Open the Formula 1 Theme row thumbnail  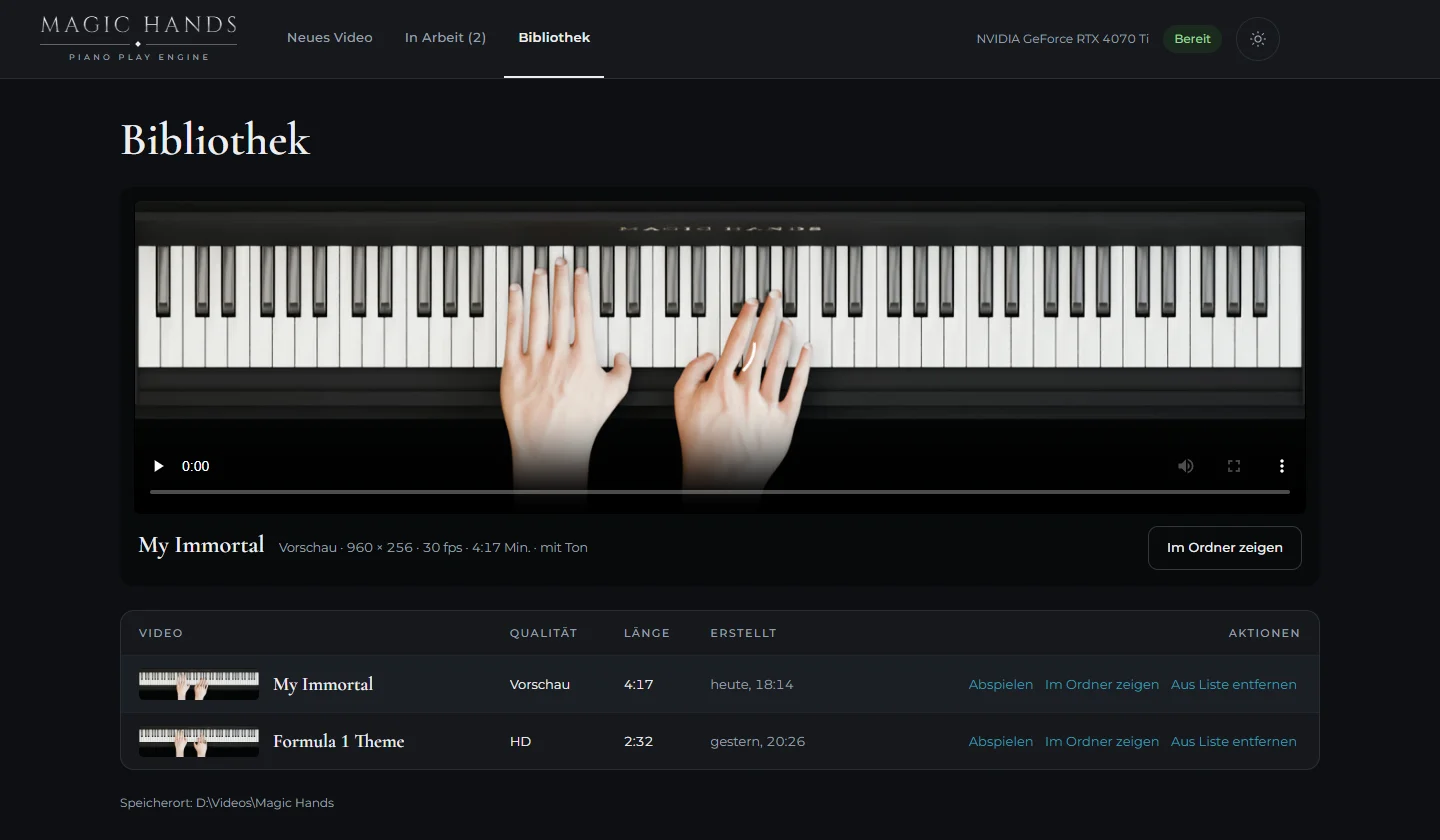(199, 742)
